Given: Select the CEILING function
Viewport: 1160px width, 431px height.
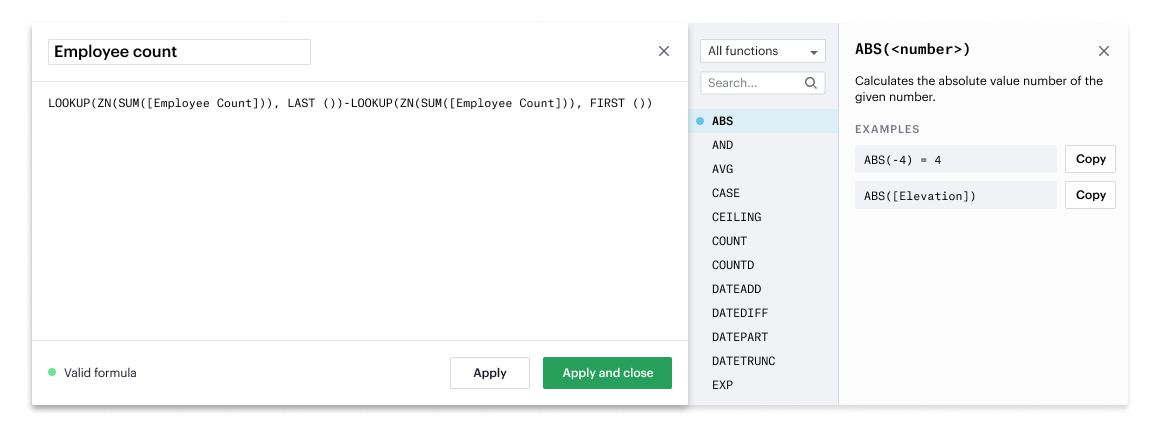Looking at the screenshot, I should point(736,217).
